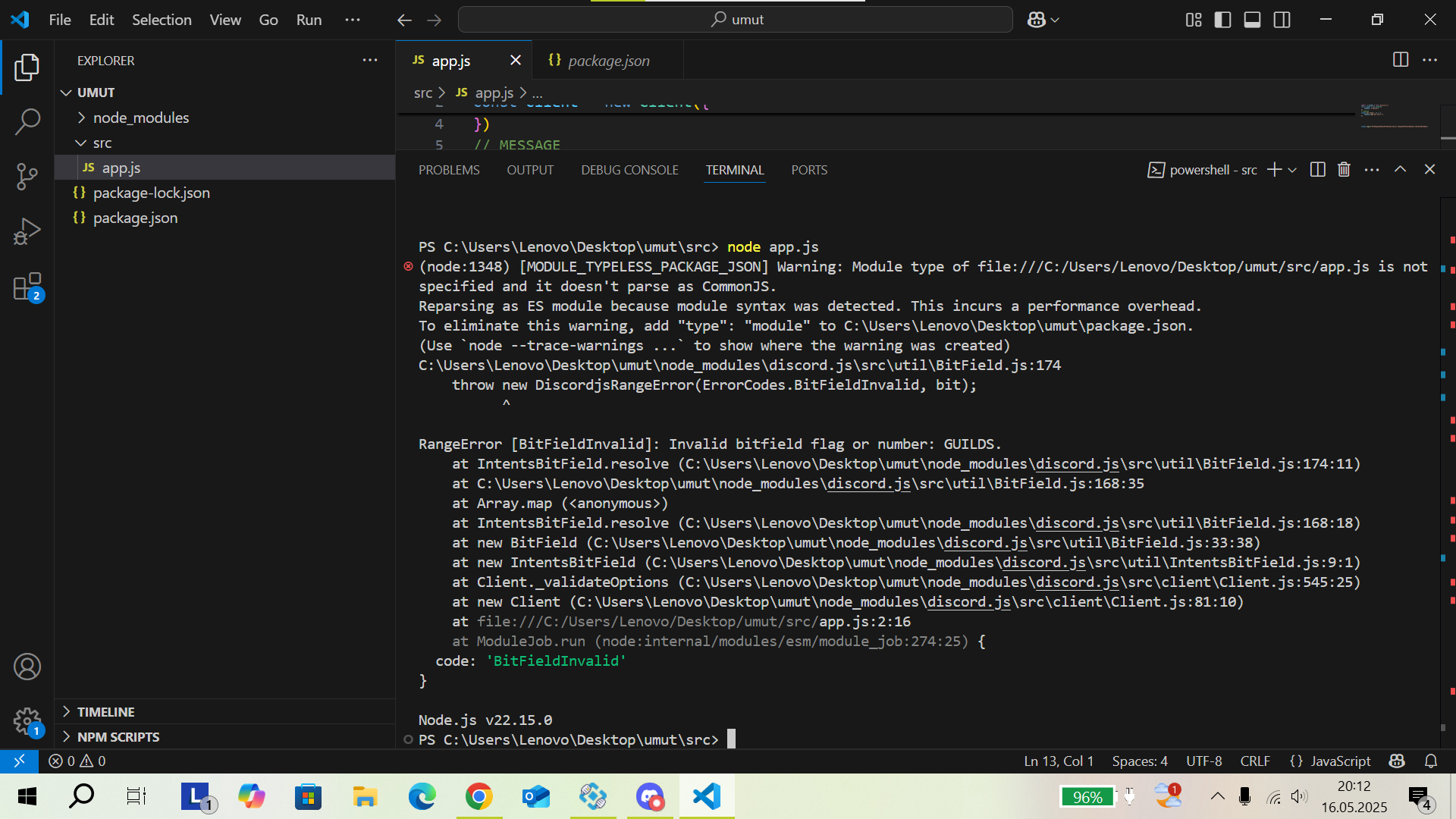Switch to the PROBLEMS panel tab

coord(449,170)
